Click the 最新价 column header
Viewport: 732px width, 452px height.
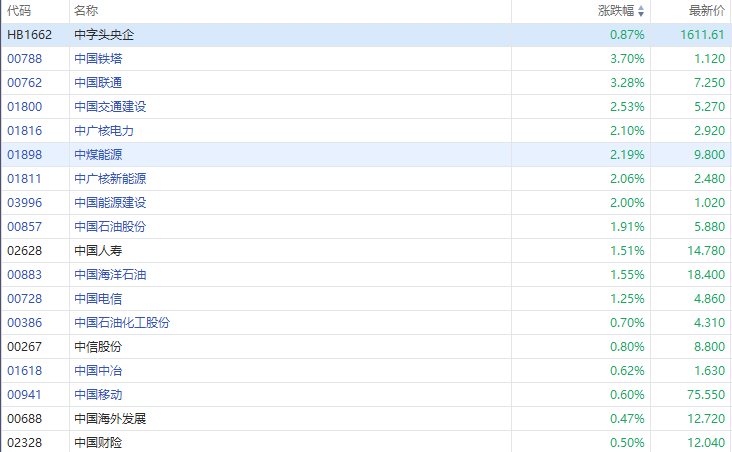click(x=706, y=11)
